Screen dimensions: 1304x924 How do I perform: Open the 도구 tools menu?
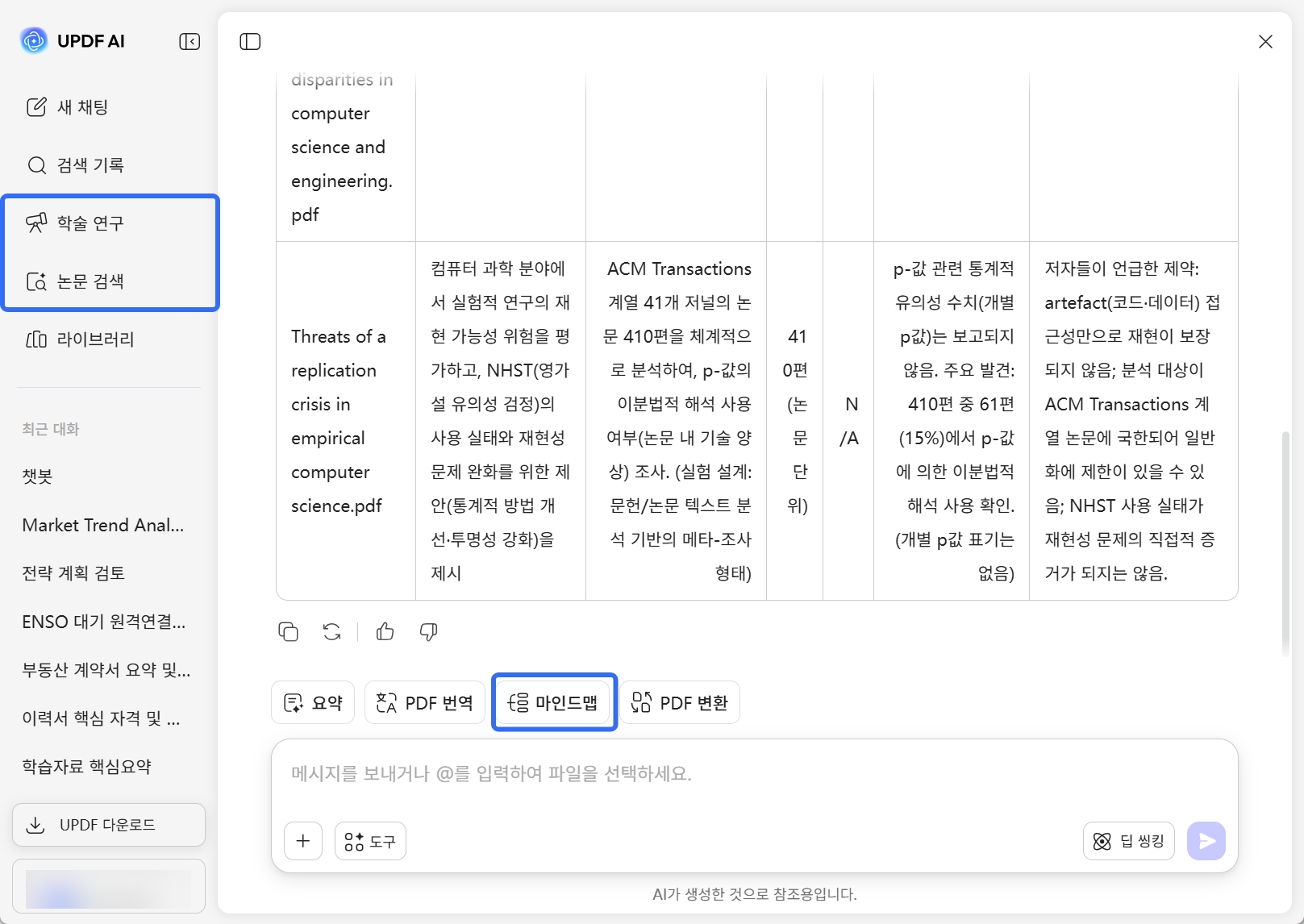tap(369, 841)
